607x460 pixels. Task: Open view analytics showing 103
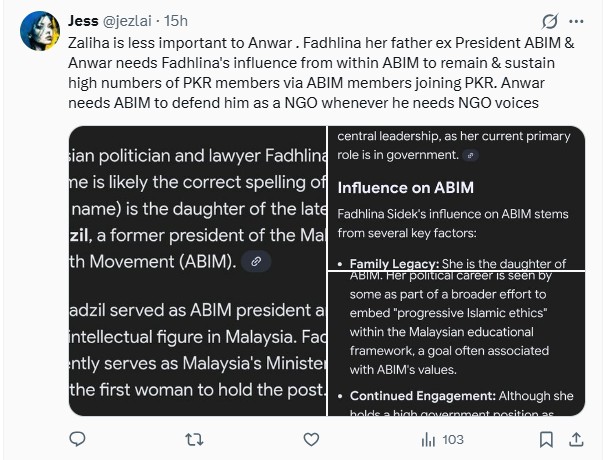pos(441,439)
